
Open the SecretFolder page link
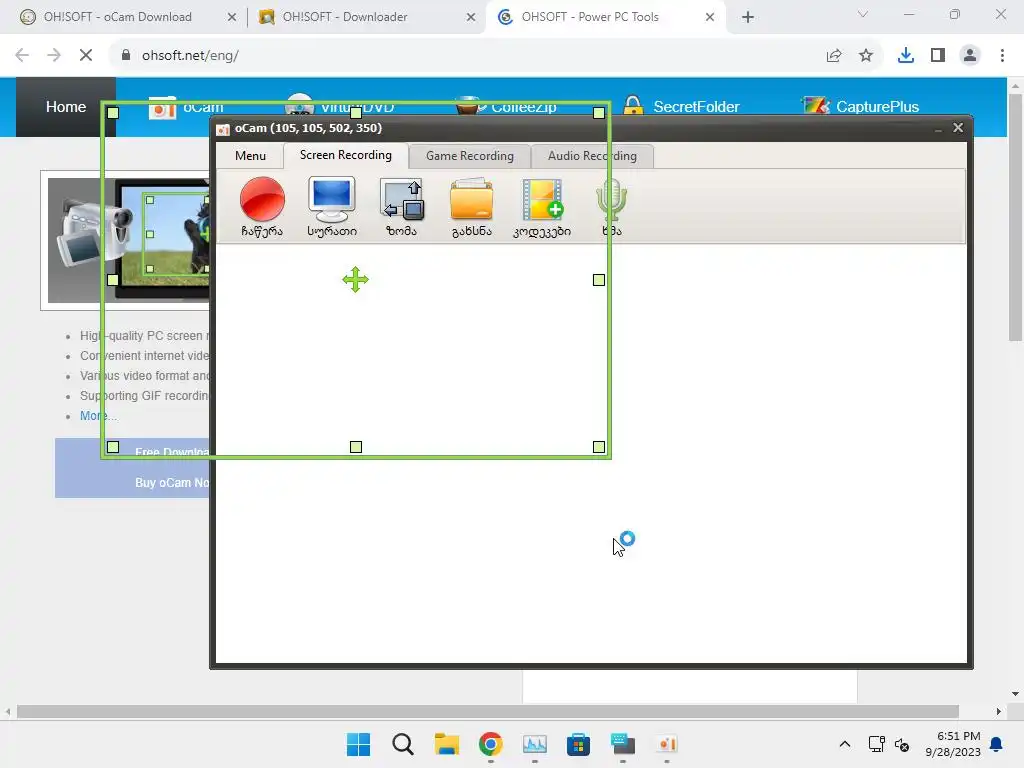[696, 106]
